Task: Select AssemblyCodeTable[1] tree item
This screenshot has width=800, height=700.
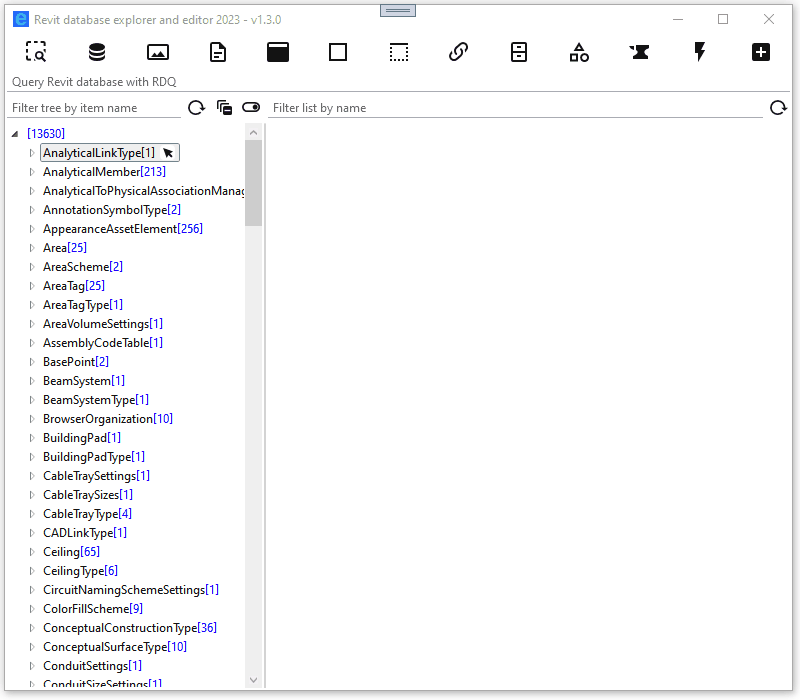Action: point(103,343)
